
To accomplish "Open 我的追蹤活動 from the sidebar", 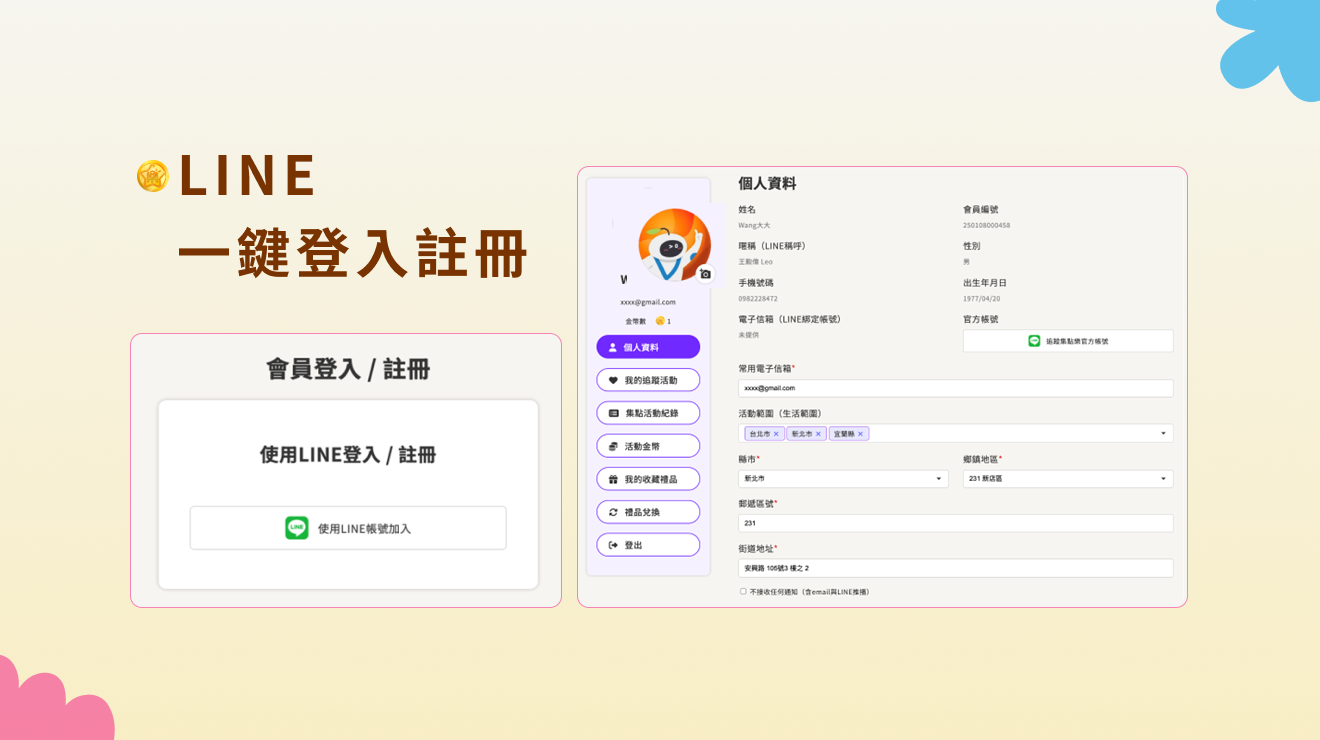I will 648,380.
